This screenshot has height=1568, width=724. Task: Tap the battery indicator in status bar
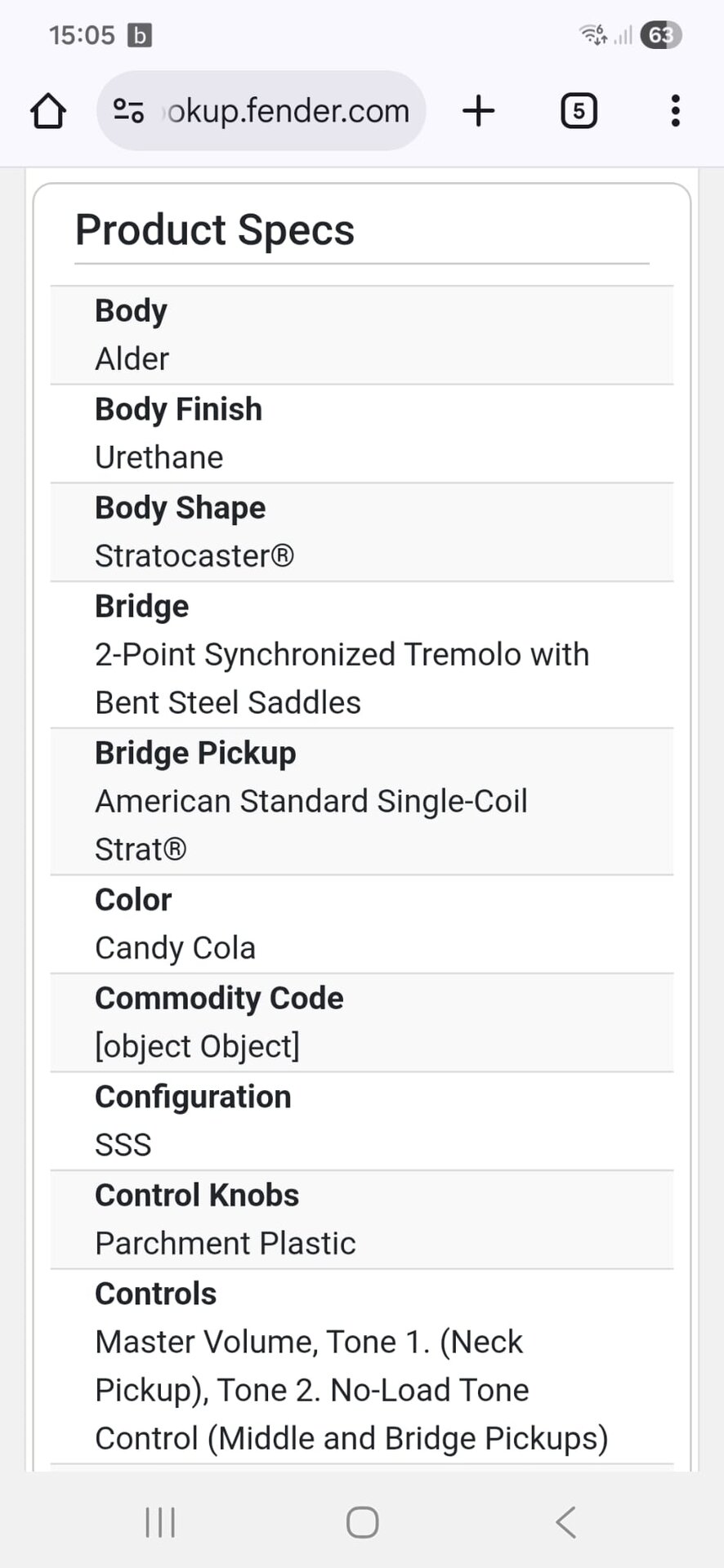[661, 35]
